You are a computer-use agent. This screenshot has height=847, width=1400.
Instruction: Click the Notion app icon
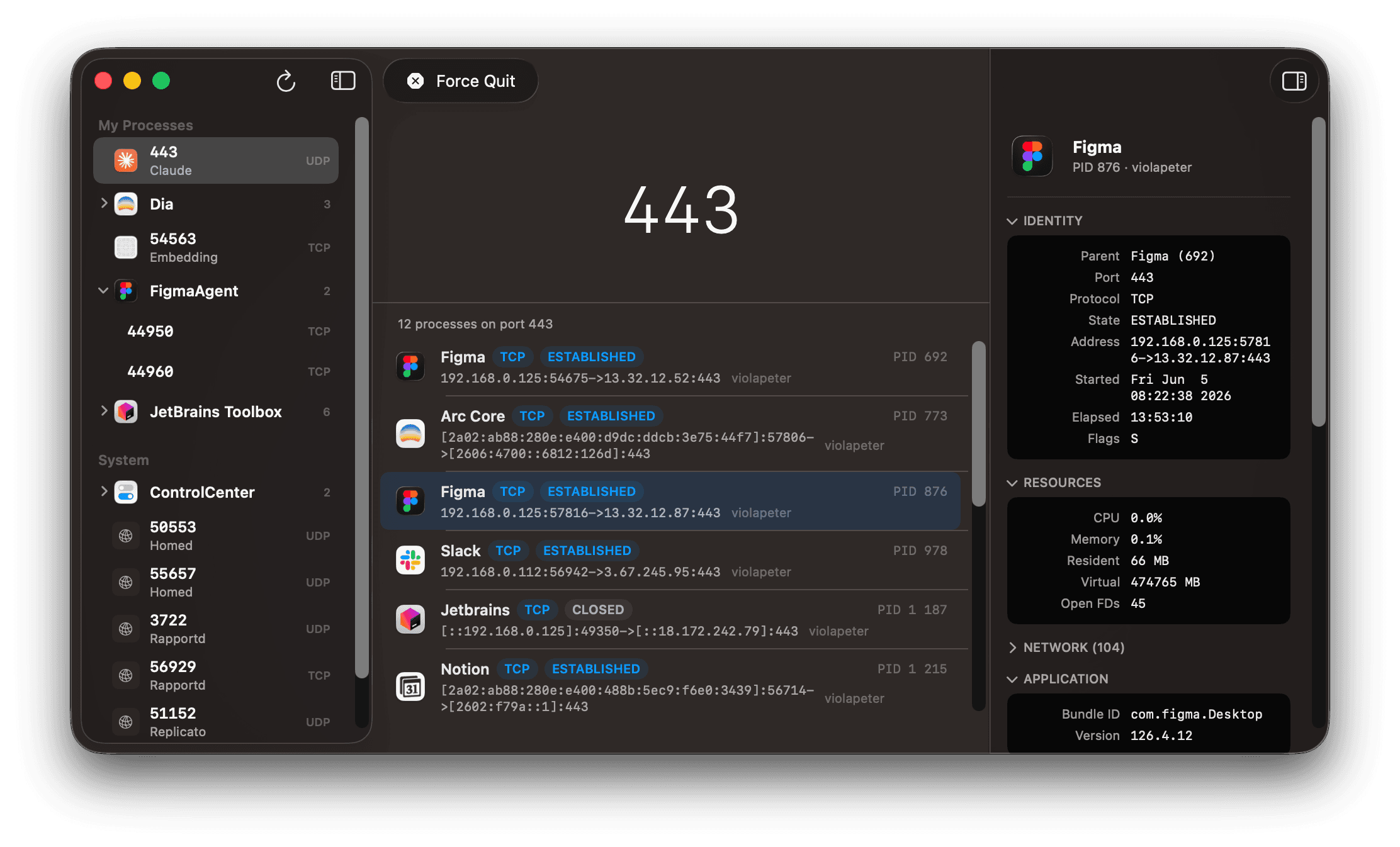(x=410, y=687)
